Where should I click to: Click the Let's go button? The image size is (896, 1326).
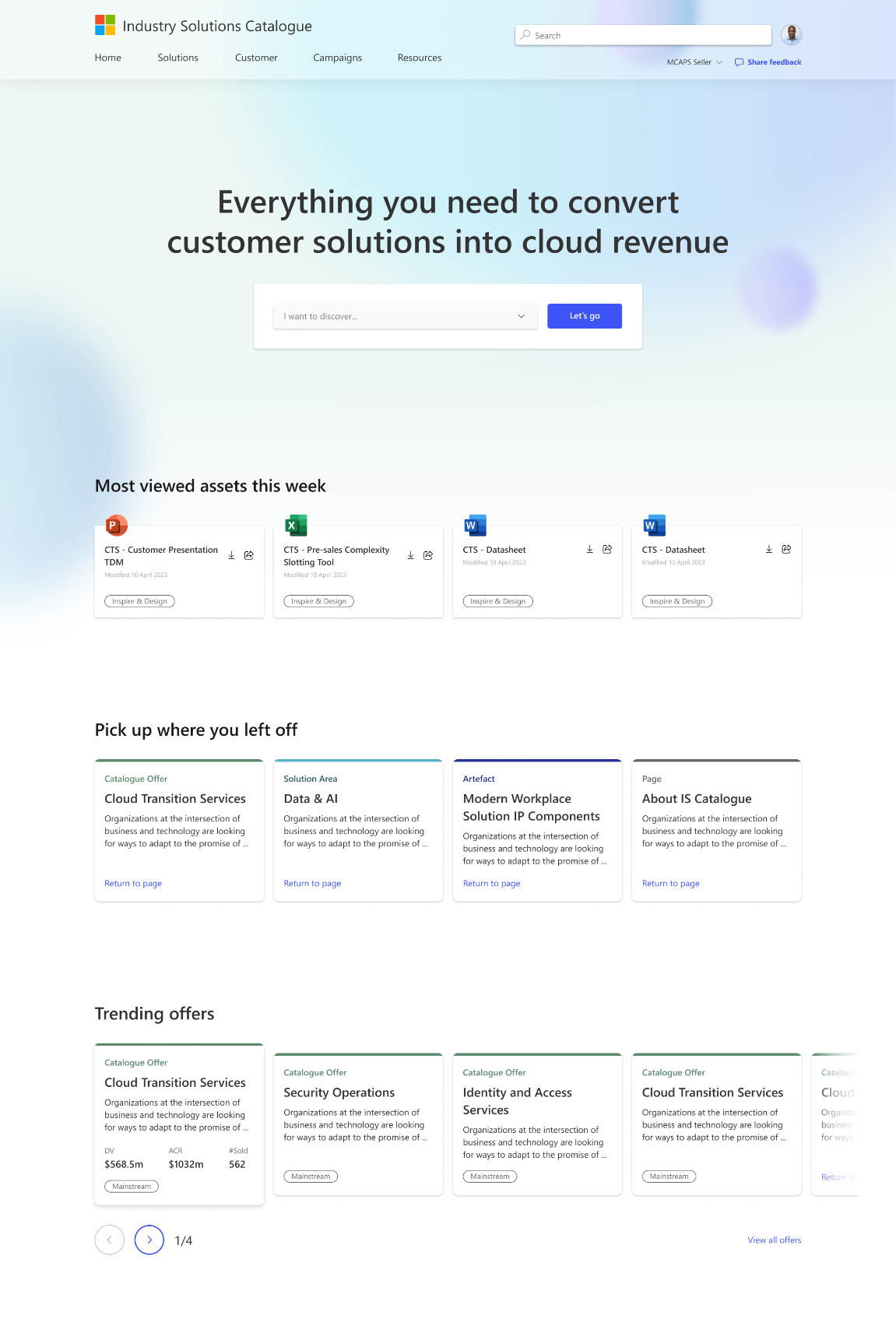click(x=585, y=316)
